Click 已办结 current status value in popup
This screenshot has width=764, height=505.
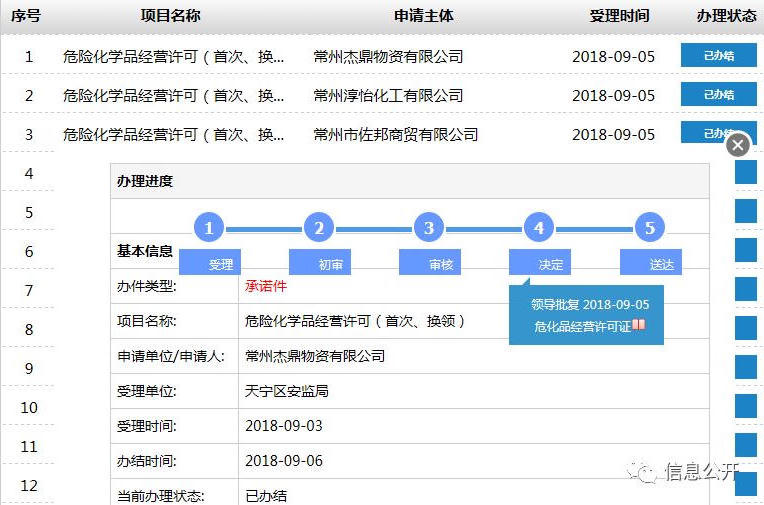(x=266, y=496)
